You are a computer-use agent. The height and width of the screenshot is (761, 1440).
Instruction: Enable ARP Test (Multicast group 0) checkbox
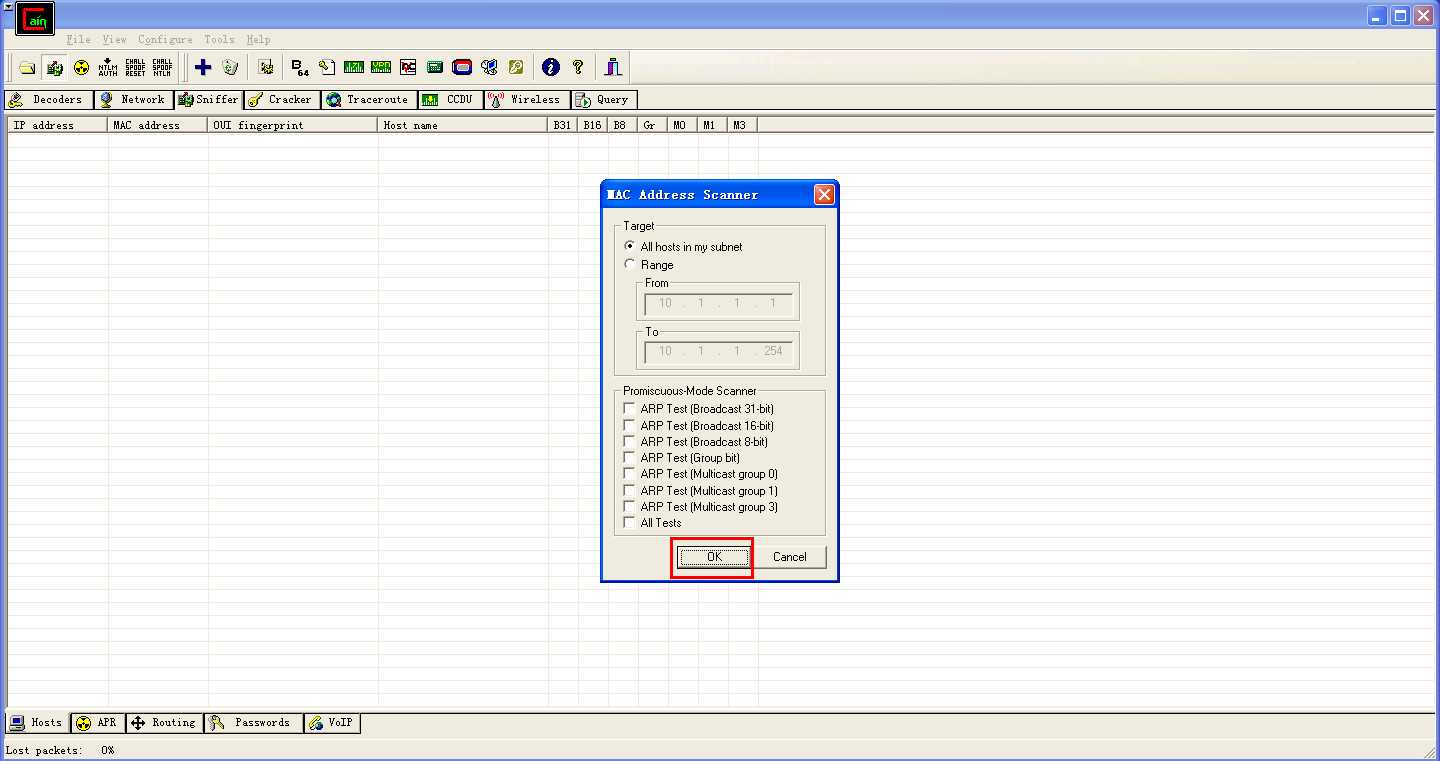pos(629,473)
